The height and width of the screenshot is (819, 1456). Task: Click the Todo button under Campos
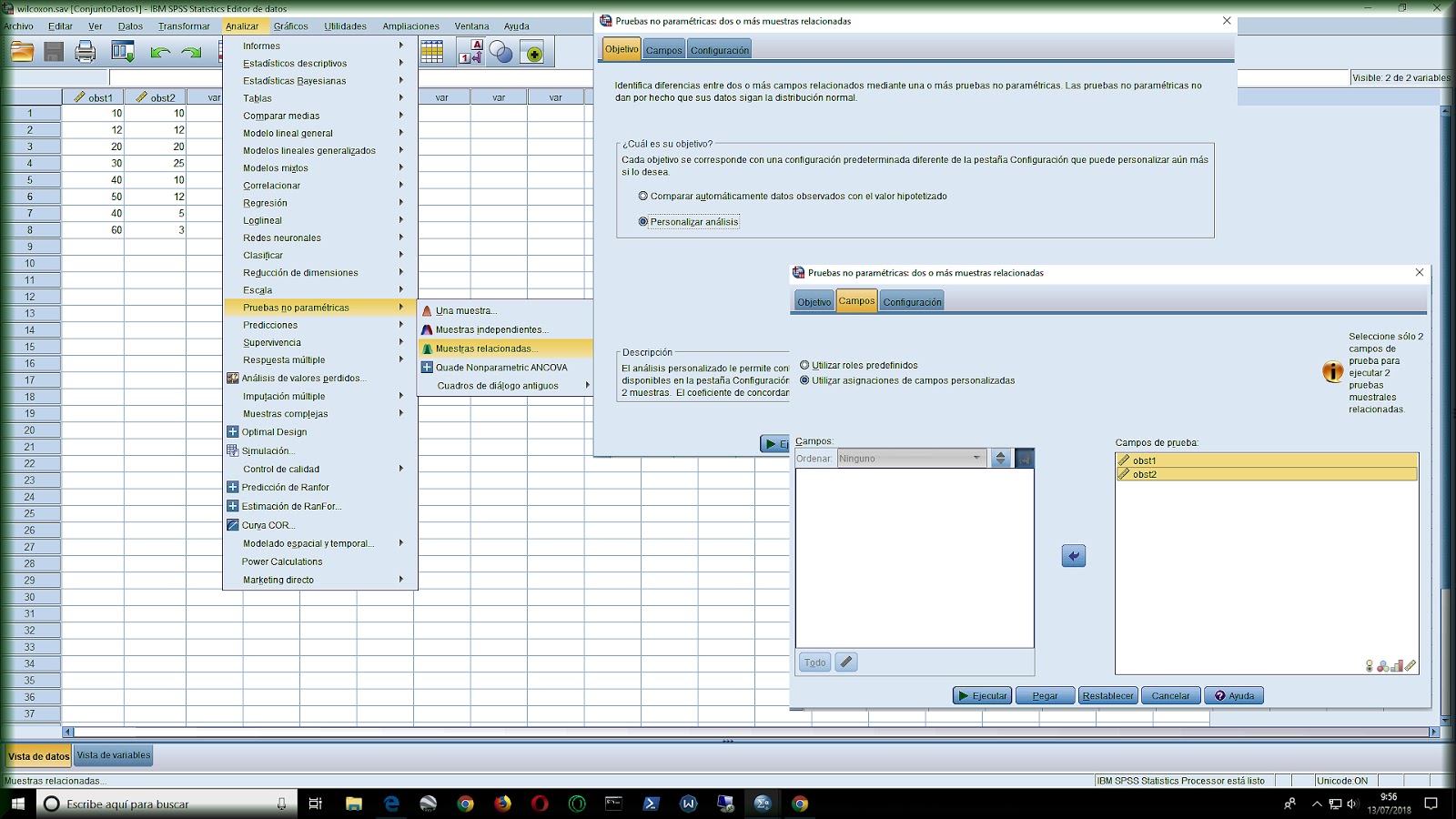coord(814,662)
